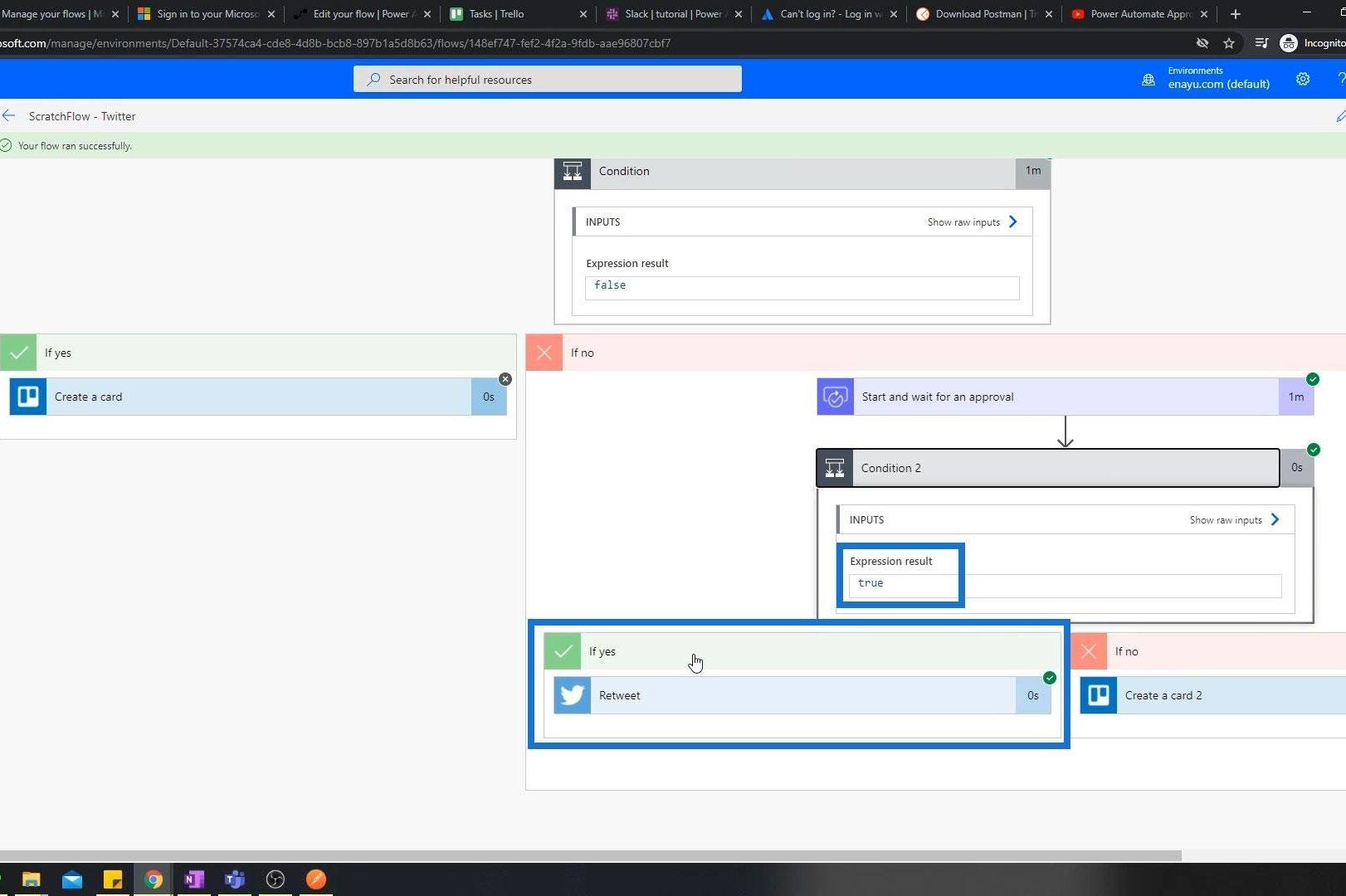Open Postman from taskbar
Image resolution: width=1346 pixels, height=896 pixels.
click(316, 879)
